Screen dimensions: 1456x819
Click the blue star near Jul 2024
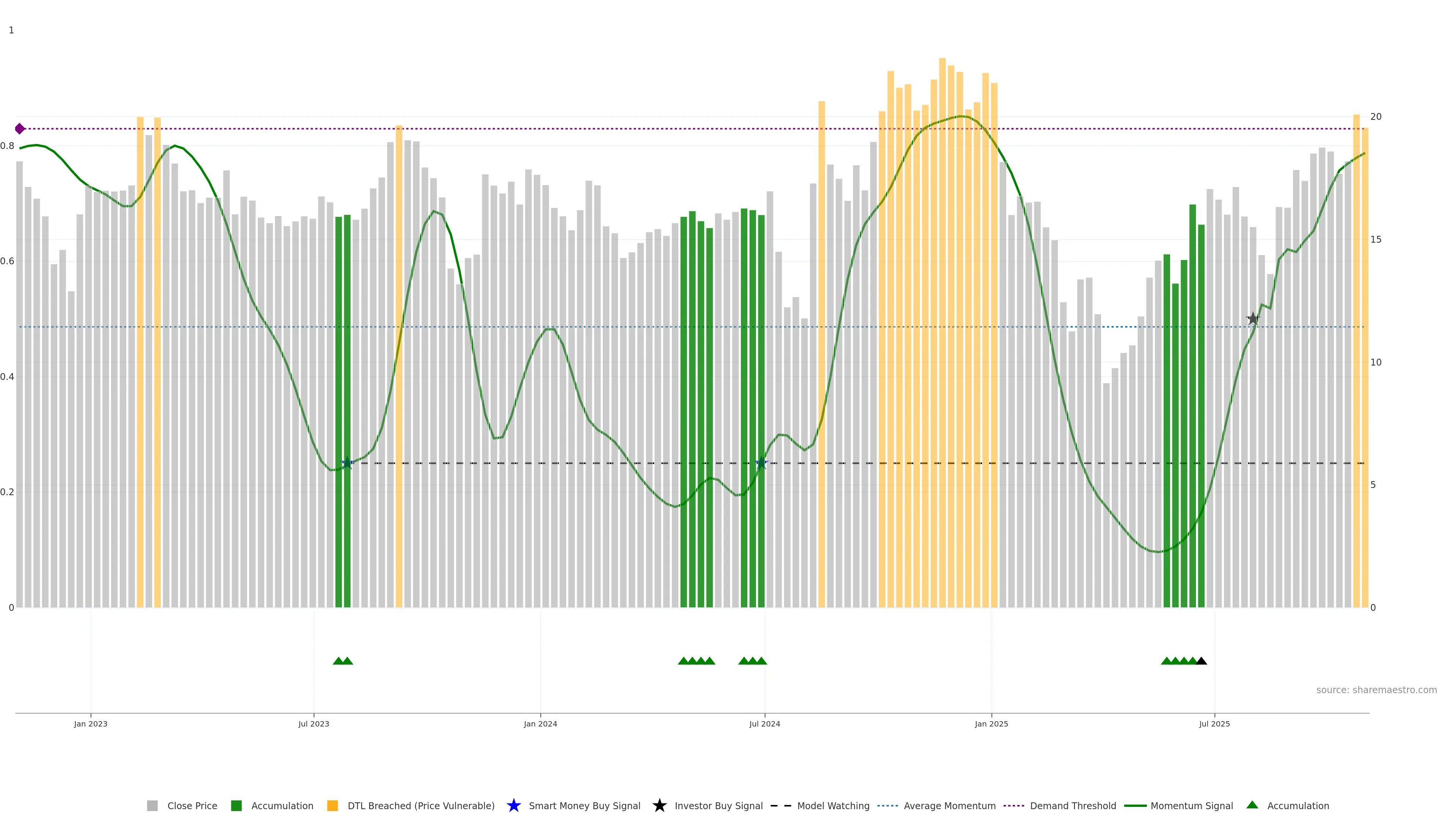761,463
